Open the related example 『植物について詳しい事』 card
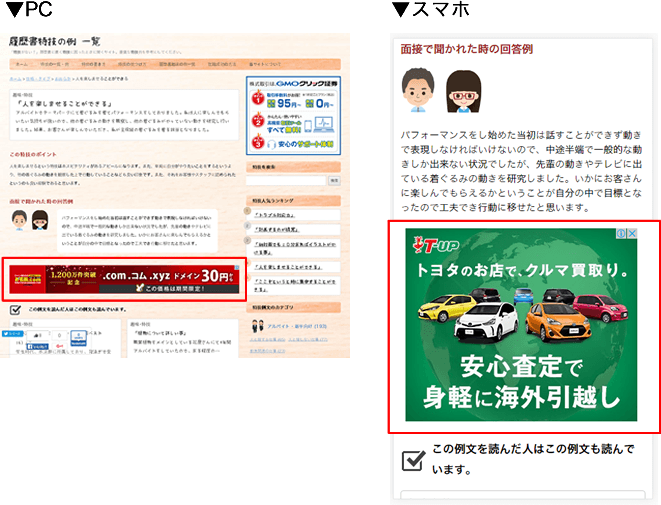The height and width of the screenshot is (505, 661). pos(183,338)
